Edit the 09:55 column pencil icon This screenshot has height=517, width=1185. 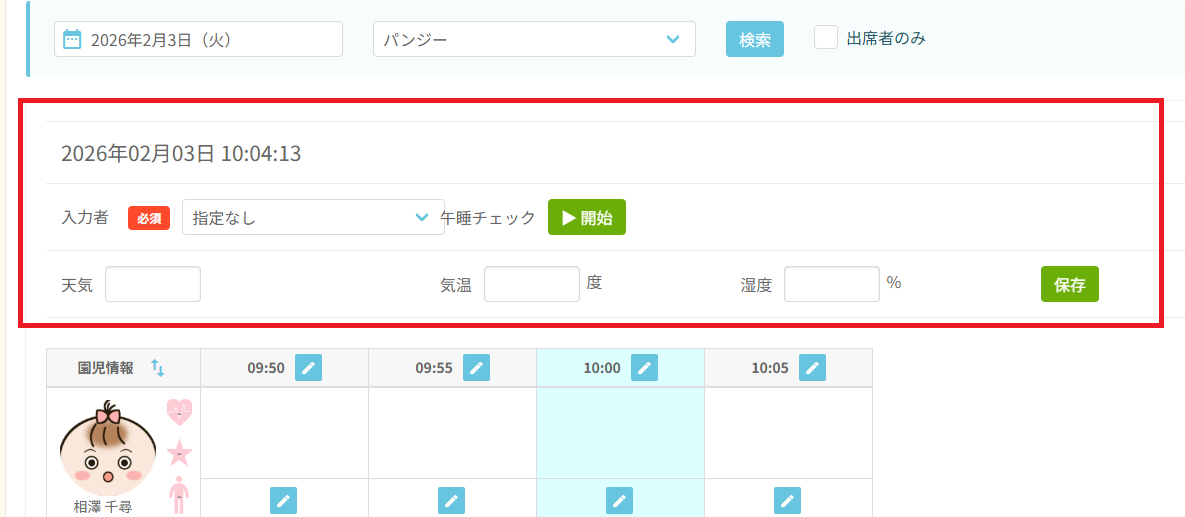pos(476,368)
